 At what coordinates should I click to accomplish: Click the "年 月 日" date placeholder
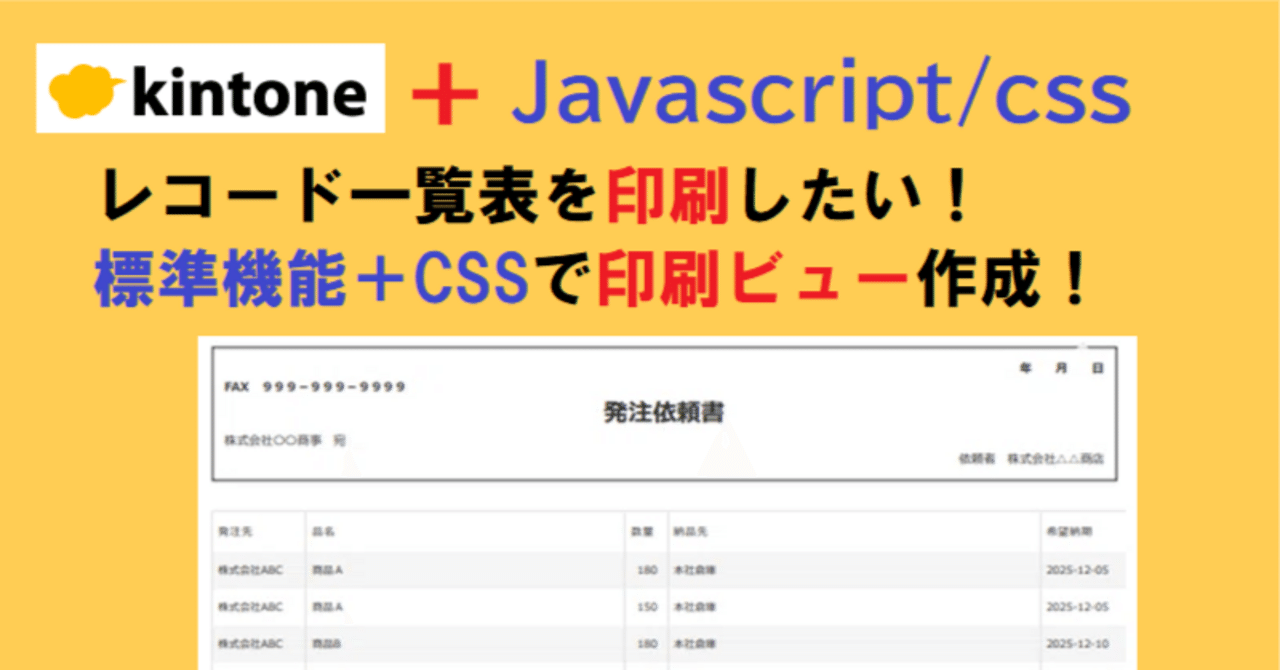pos(1061,369)
